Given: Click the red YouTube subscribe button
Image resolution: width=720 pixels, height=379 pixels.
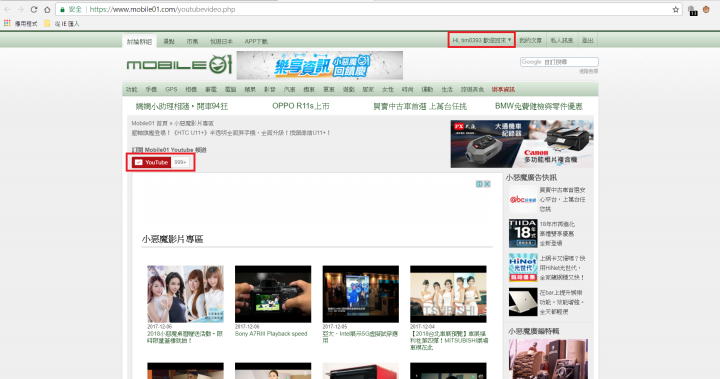Looking at the screenshot, I should (152, 162).
